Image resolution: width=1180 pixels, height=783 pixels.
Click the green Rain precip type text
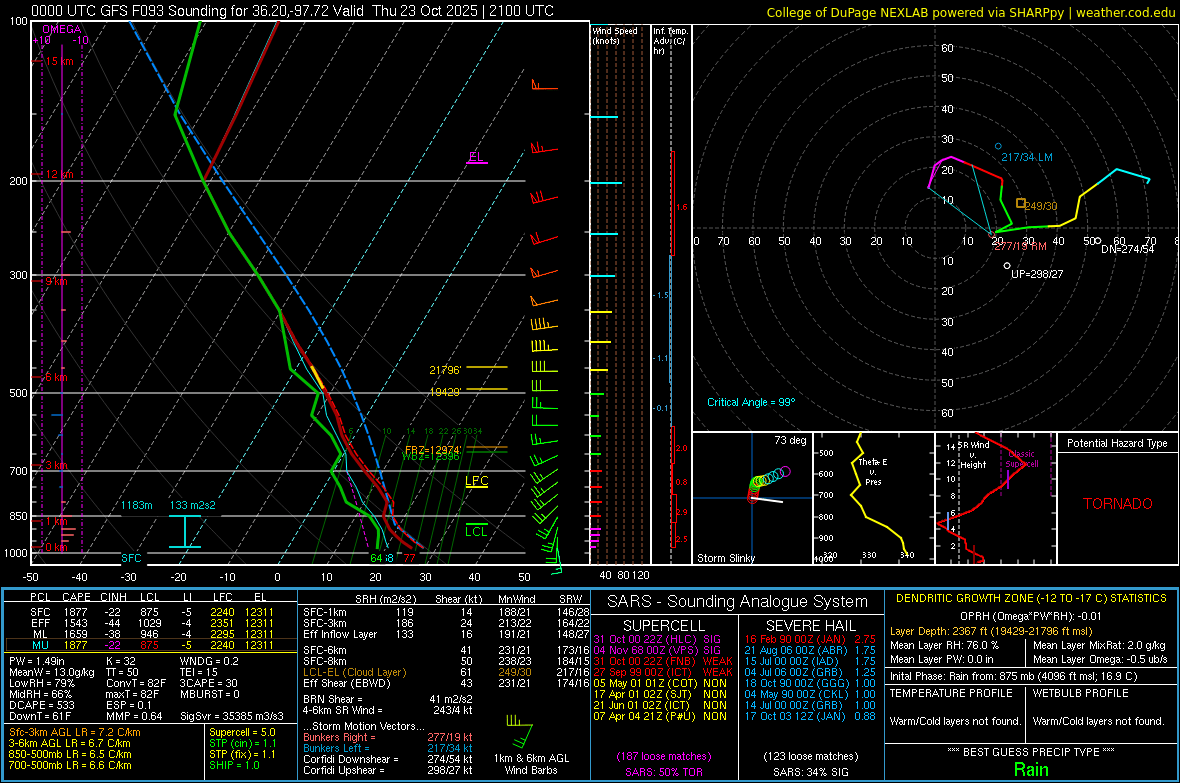[x=1031, y=769]
